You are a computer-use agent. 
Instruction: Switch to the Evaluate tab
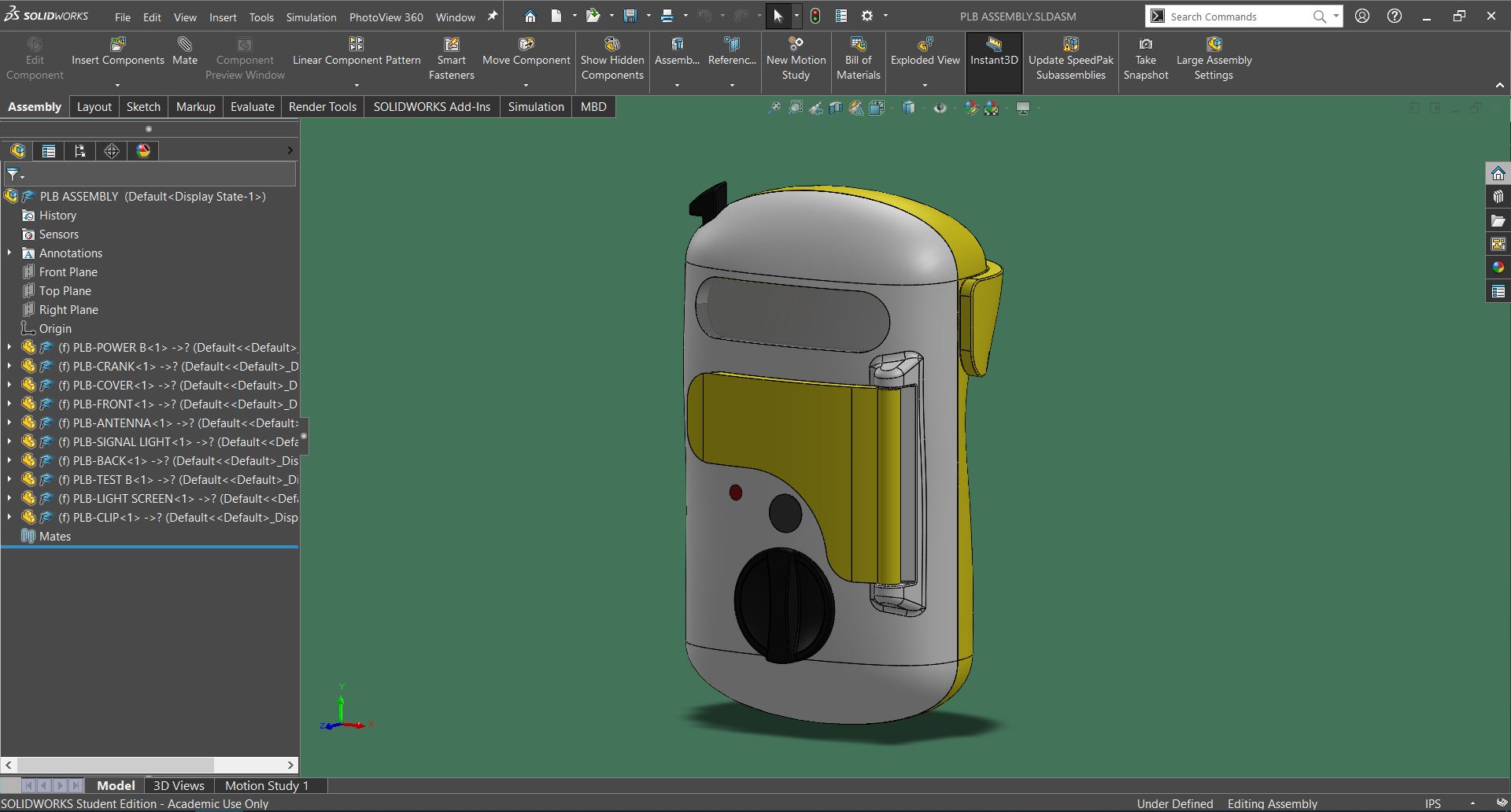[x=252, y=107]
